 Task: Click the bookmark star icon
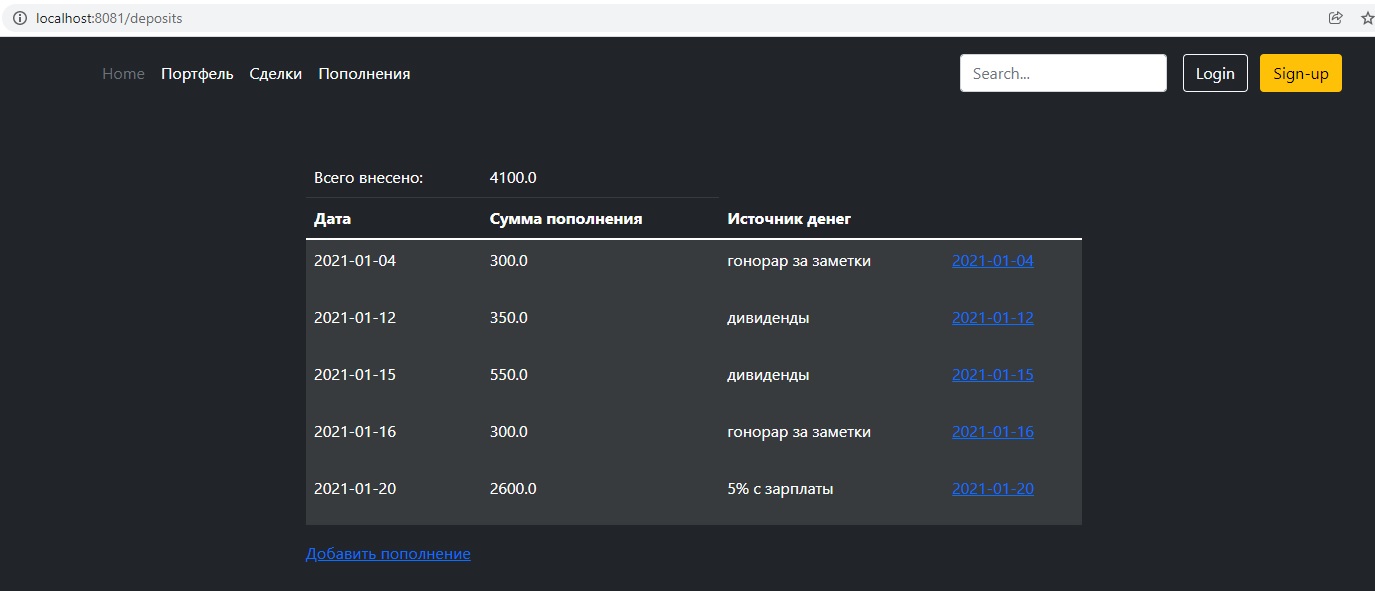point(1365,17)
